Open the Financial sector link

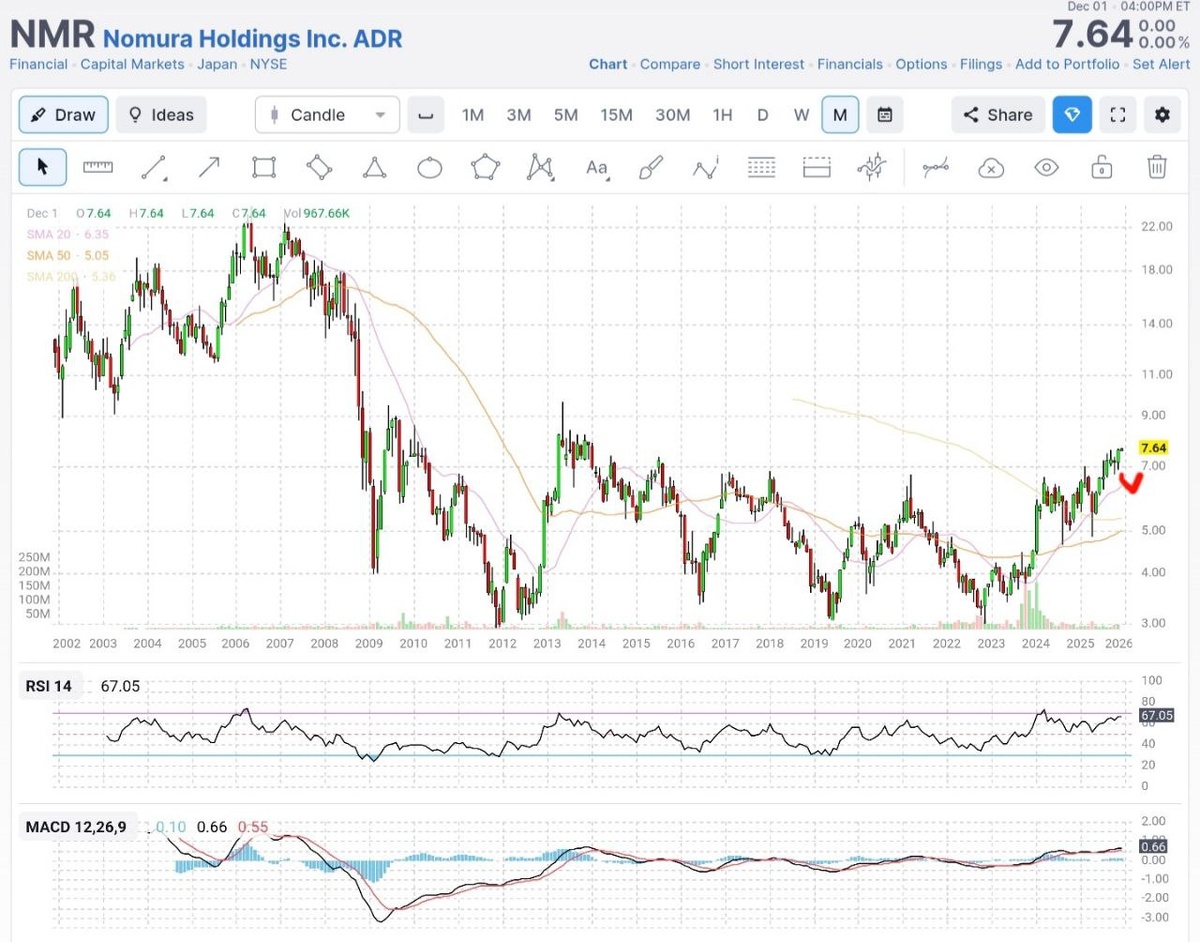[x=38, y=64]
